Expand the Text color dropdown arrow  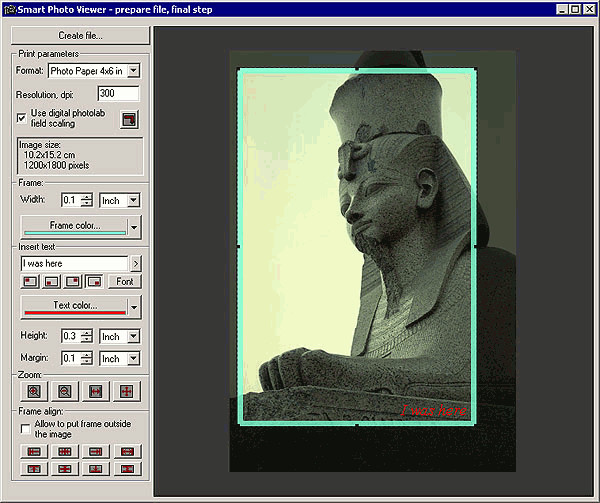[x=134, y=307]
